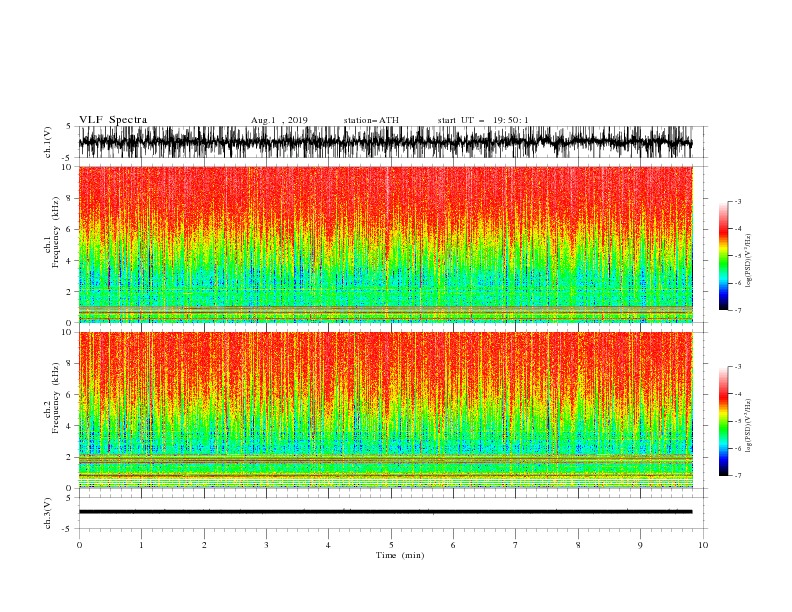Click time axis tick label "8"

(x=578, y=545)
